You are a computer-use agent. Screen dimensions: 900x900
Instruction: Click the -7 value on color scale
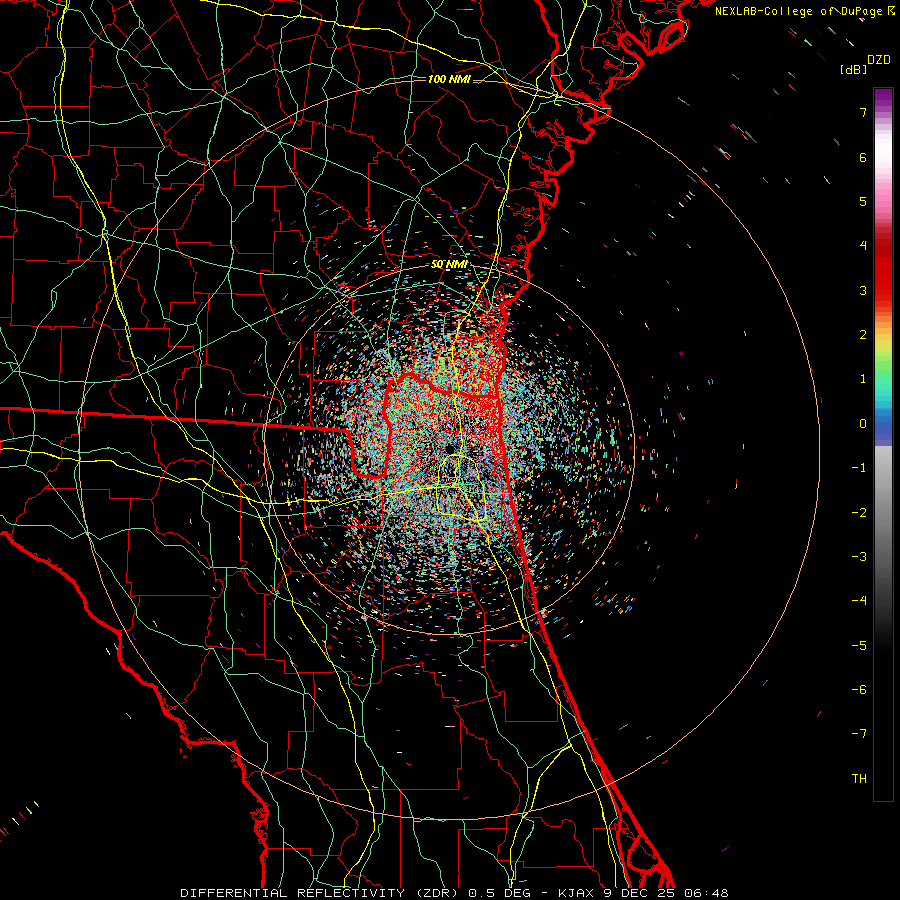coord(859,734)
